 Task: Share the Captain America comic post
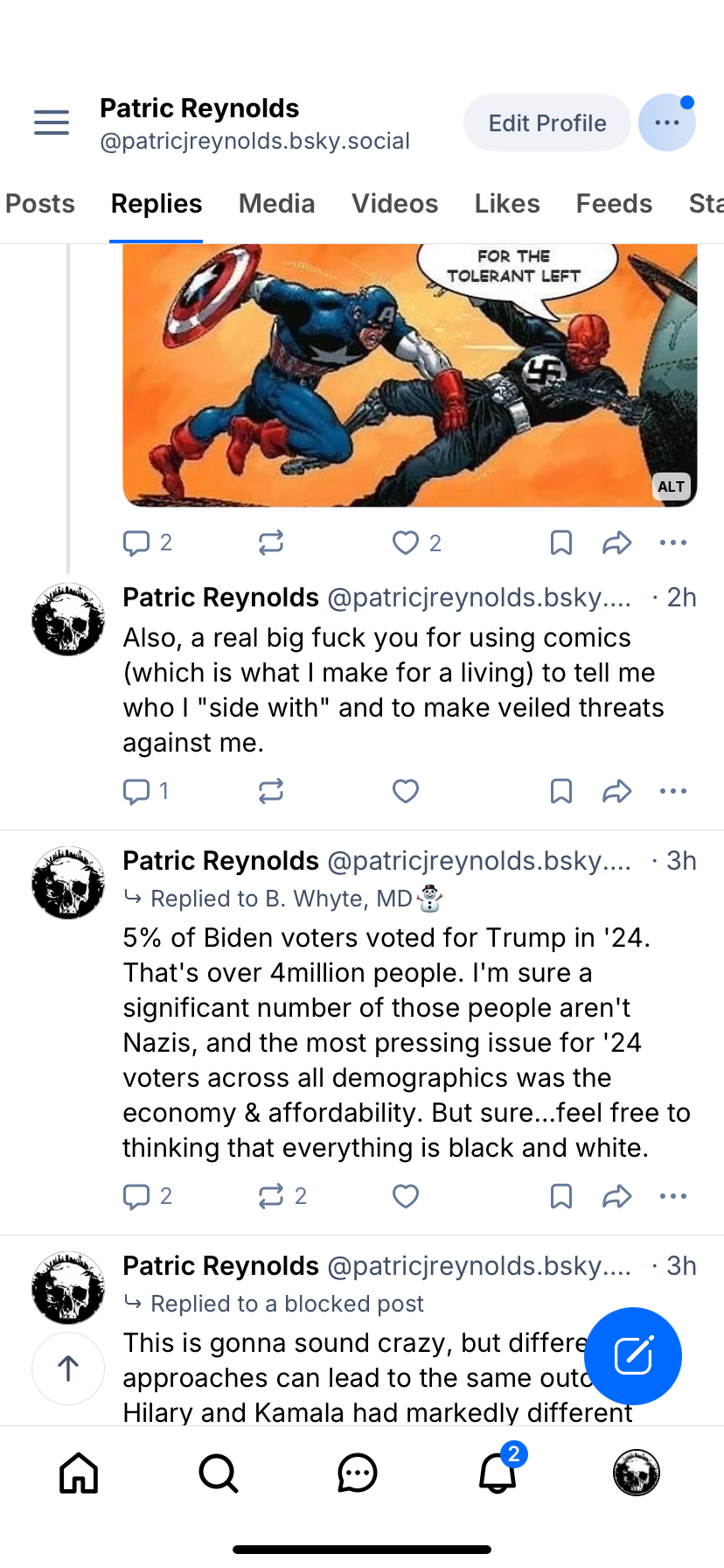(x=616, y=543)
